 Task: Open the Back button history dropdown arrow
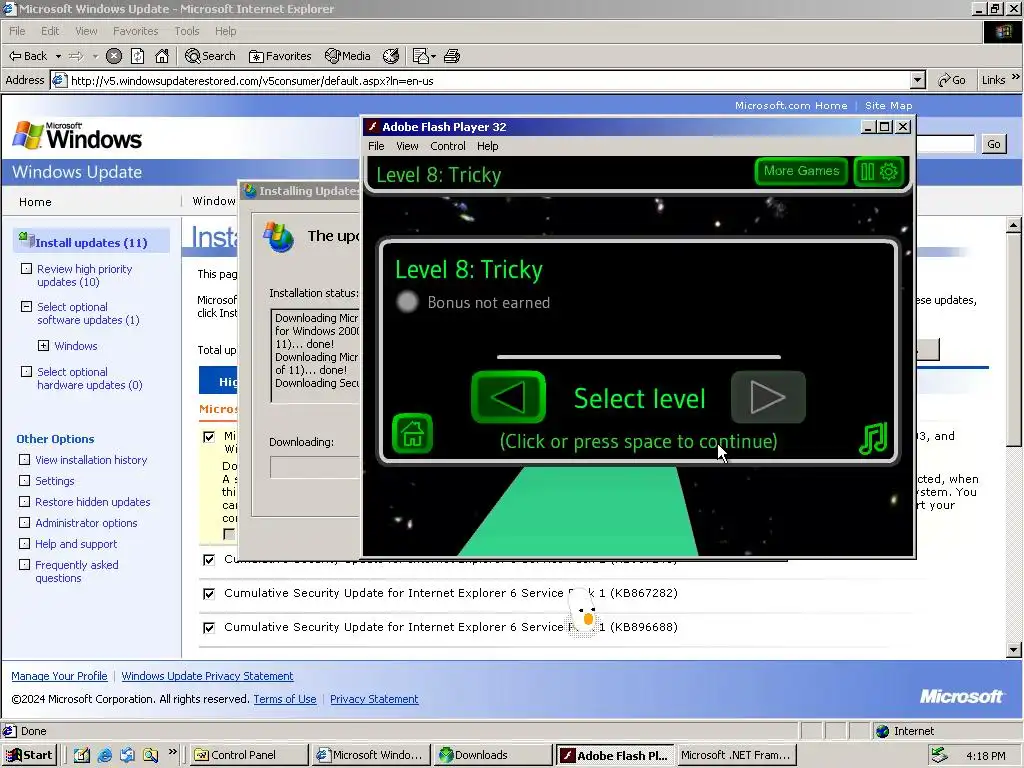pos(58,56)
